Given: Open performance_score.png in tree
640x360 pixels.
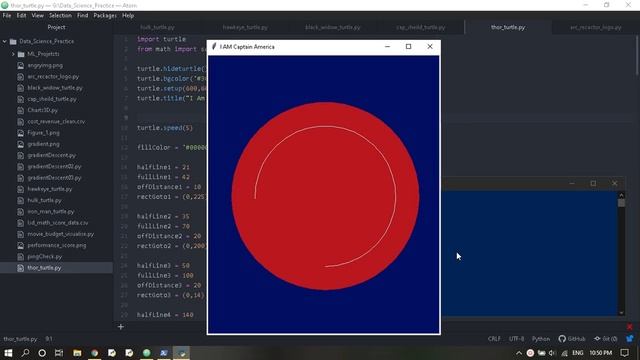Looking at the screenshot, I should click(57, 245).
